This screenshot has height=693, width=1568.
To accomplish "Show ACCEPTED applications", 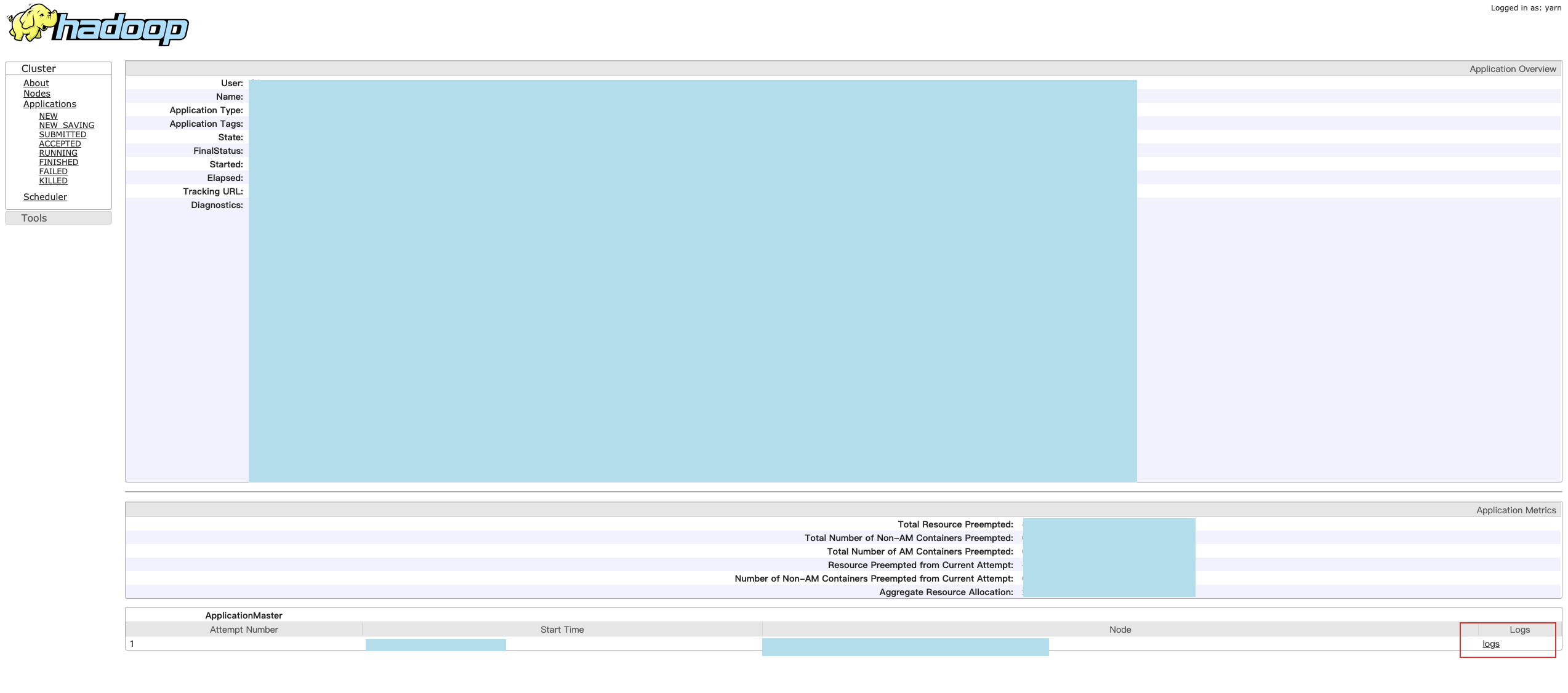I will pyautogui.click(x=60, y=143).
